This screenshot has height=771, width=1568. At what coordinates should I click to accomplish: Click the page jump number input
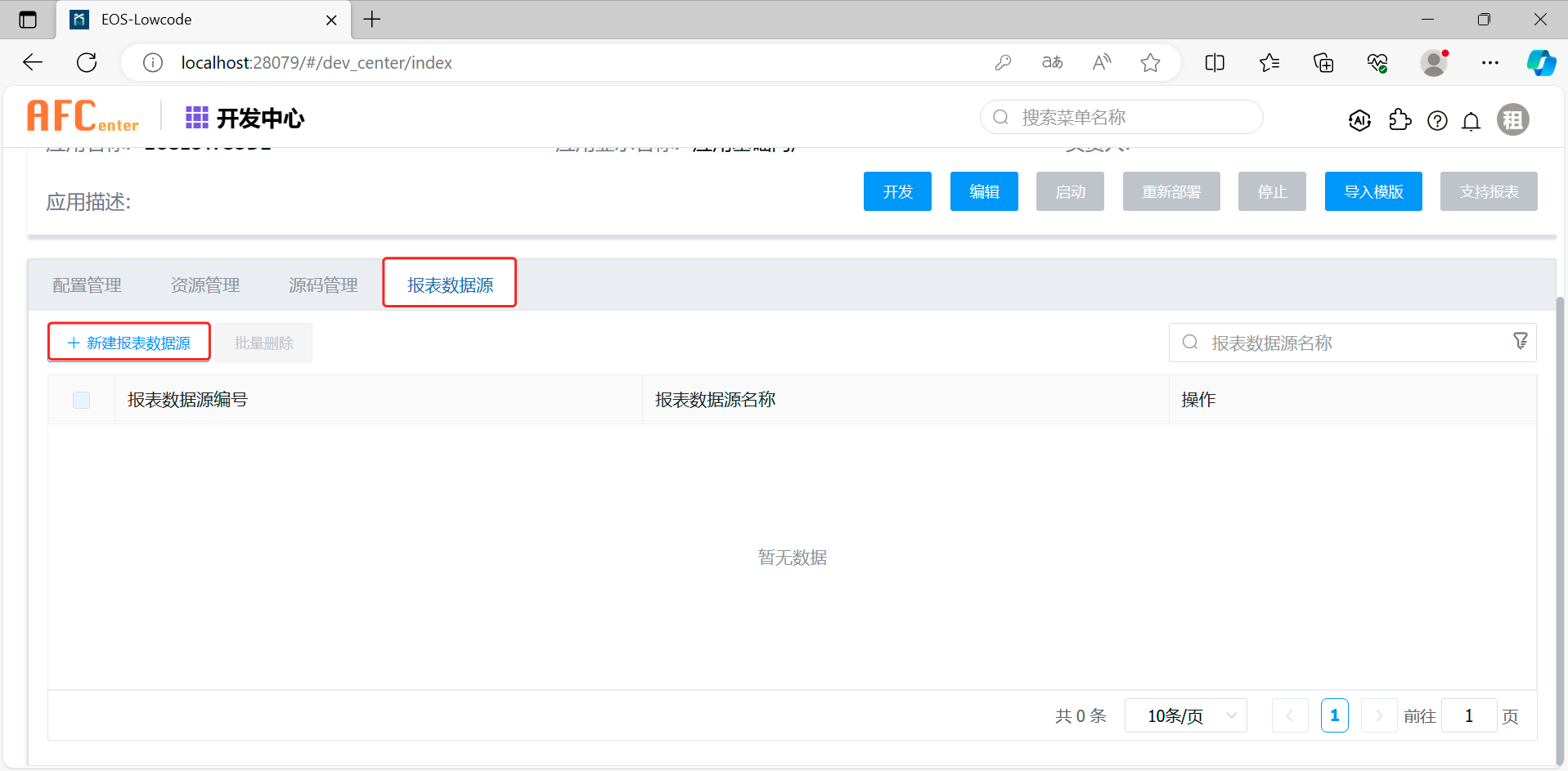click(x=1468, y=716)
